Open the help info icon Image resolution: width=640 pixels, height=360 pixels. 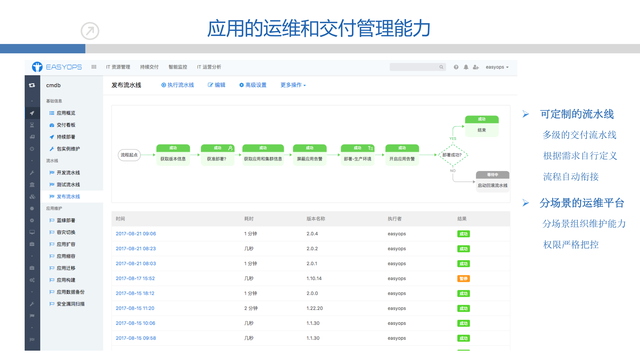point(456,67)
